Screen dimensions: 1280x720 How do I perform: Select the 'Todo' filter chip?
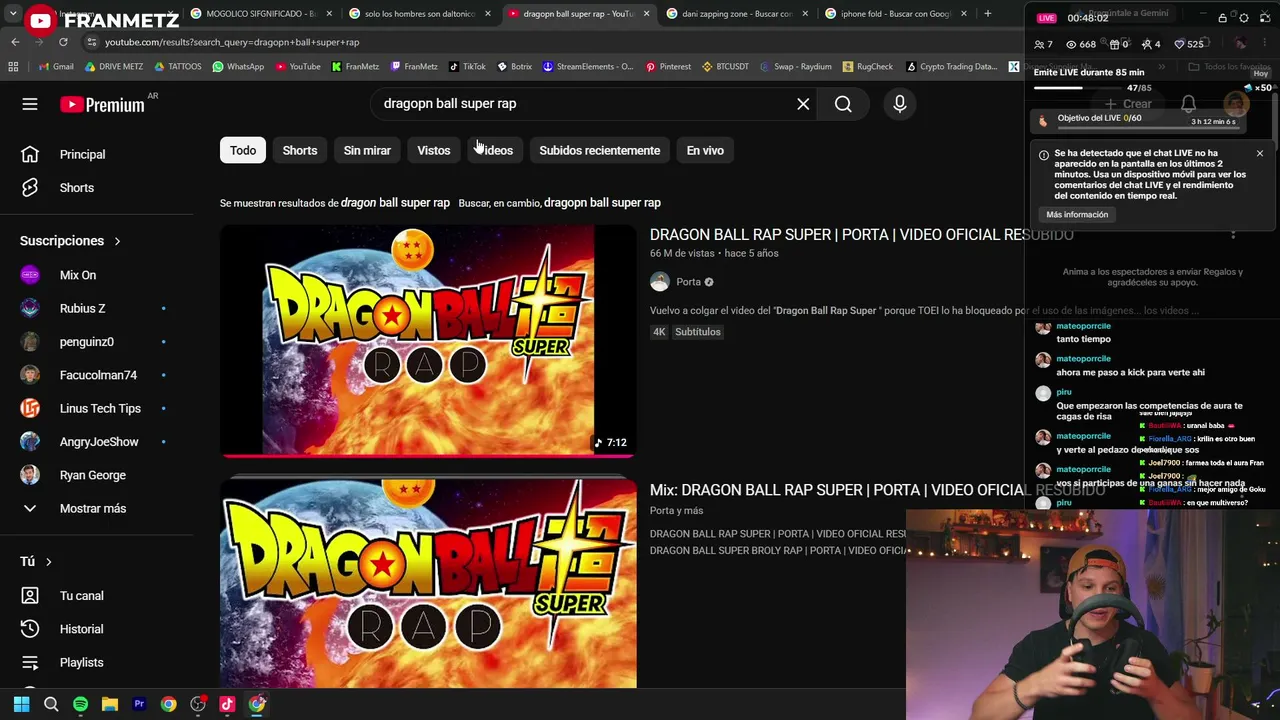coord(243,150)
